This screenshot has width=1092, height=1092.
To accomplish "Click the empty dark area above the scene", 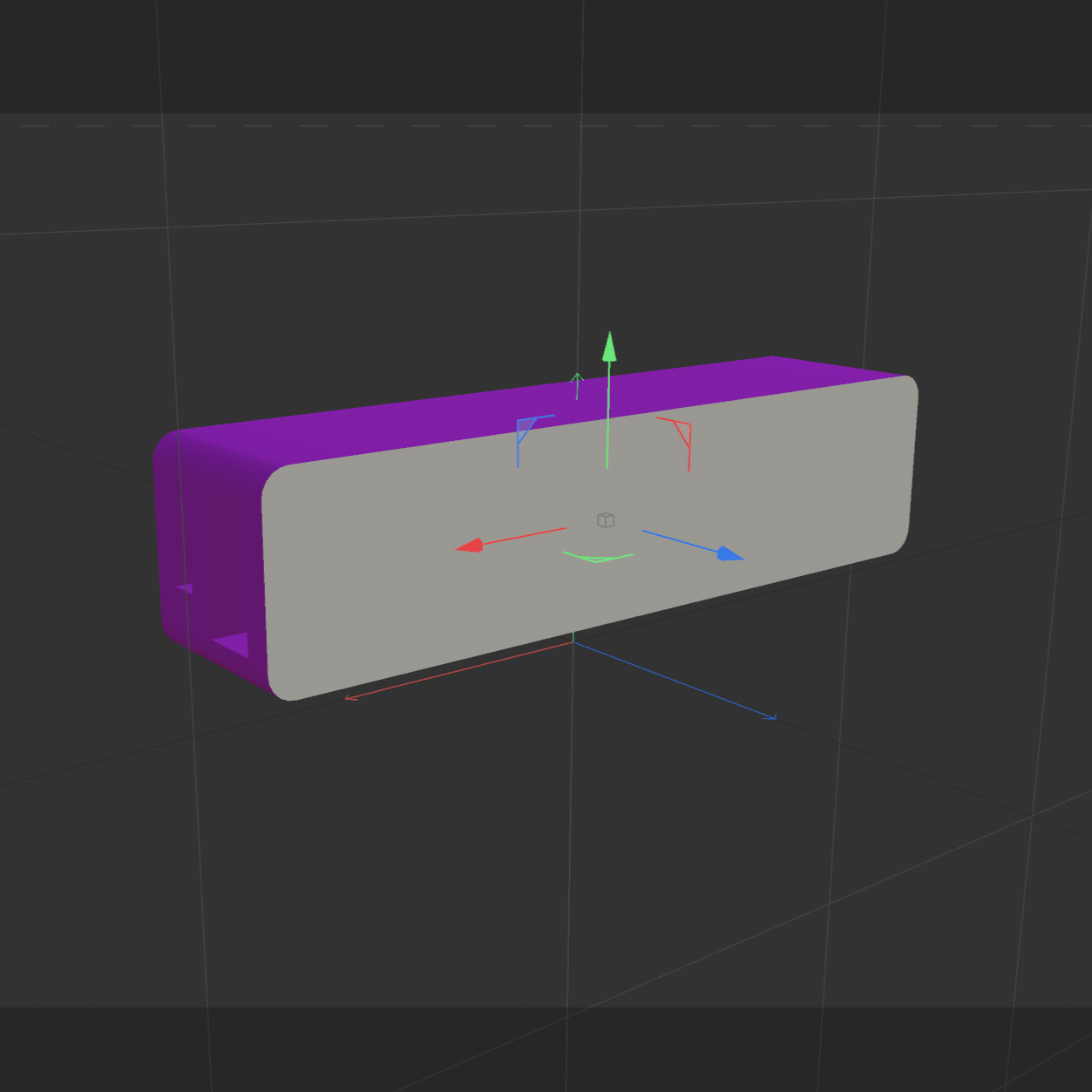I will point(261,52).
